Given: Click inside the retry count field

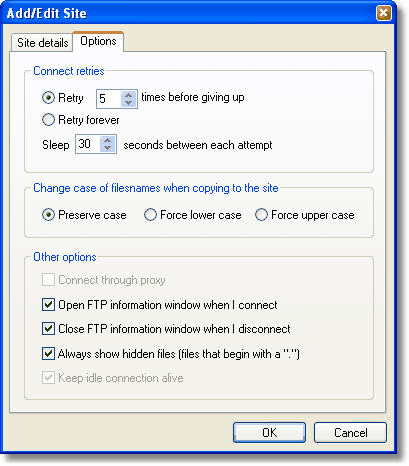Looking at the screenshot, I should coord(109,99).
